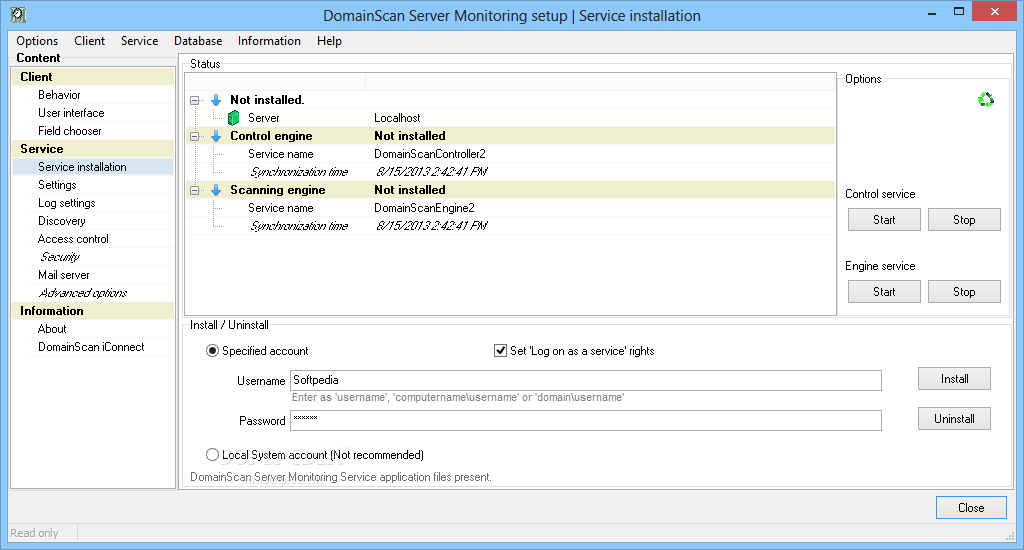Minimize the DomainScan setup window
1024x550 pixels.
[x=932, y=12]
